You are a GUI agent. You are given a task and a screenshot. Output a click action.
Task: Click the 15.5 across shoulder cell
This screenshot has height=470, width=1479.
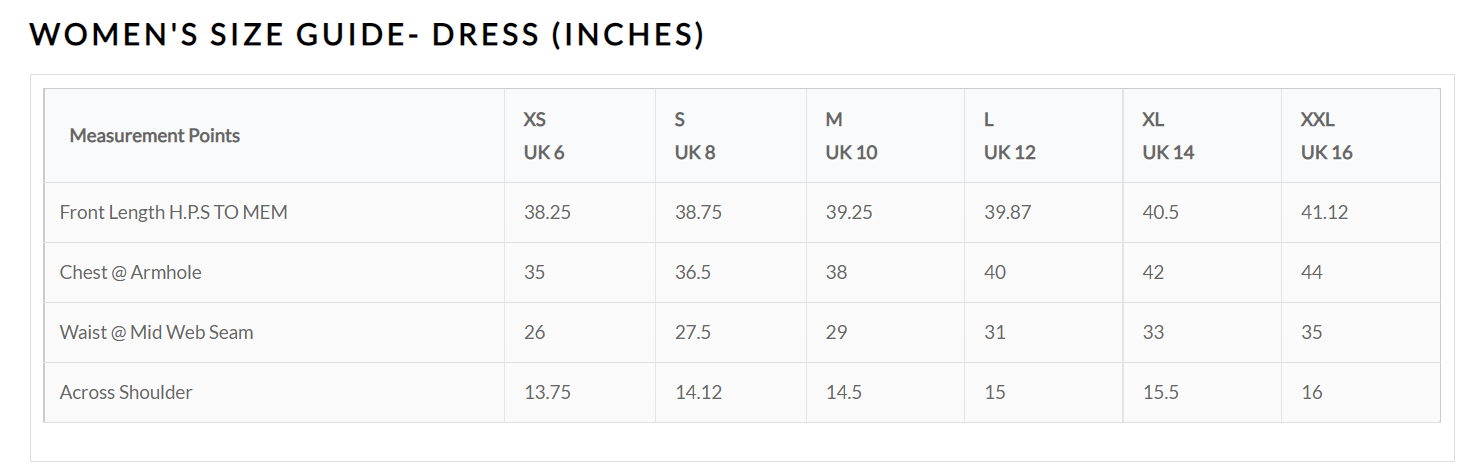click(1160, 393)
